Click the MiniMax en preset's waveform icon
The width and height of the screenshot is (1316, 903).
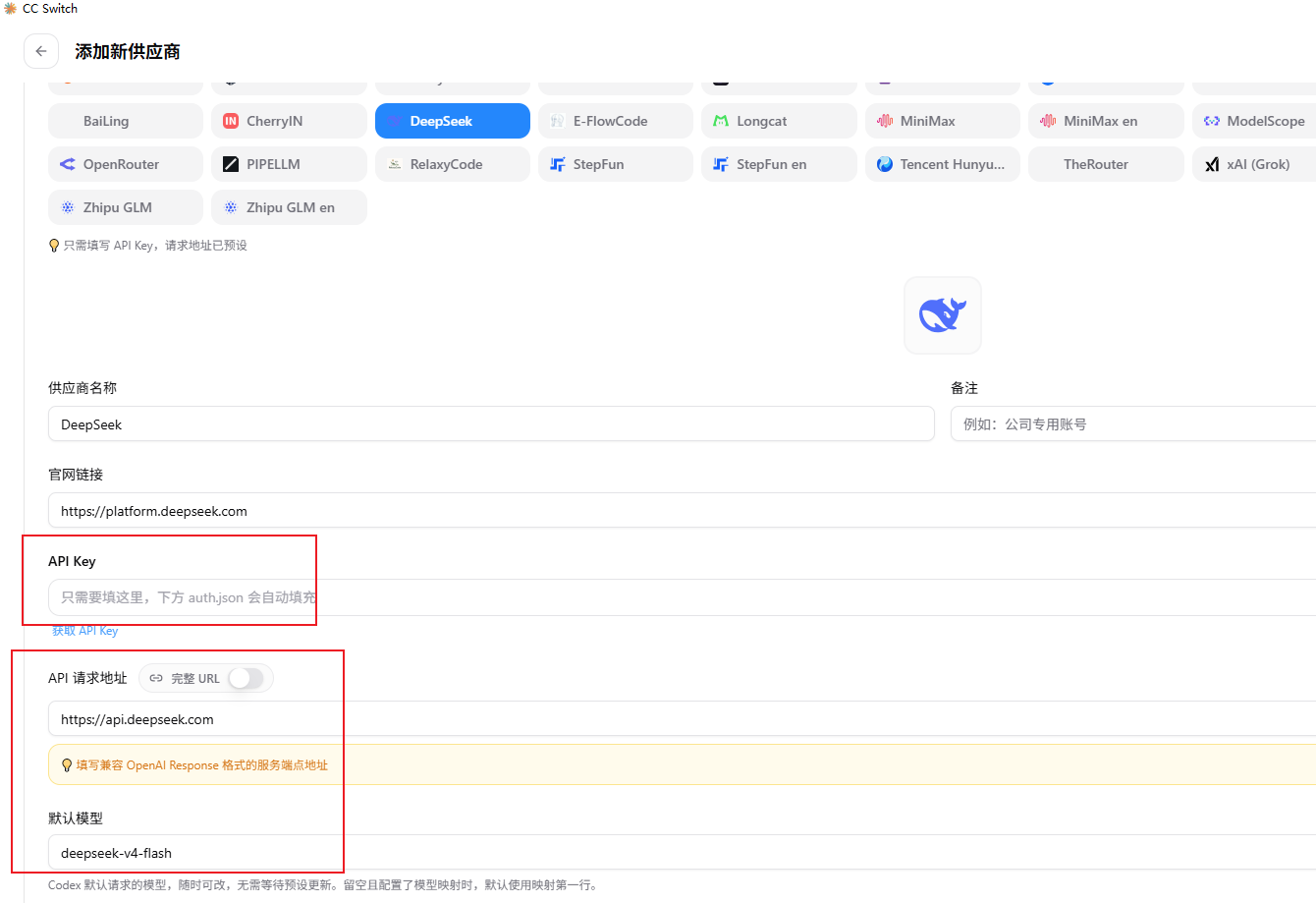point(1048,121)
